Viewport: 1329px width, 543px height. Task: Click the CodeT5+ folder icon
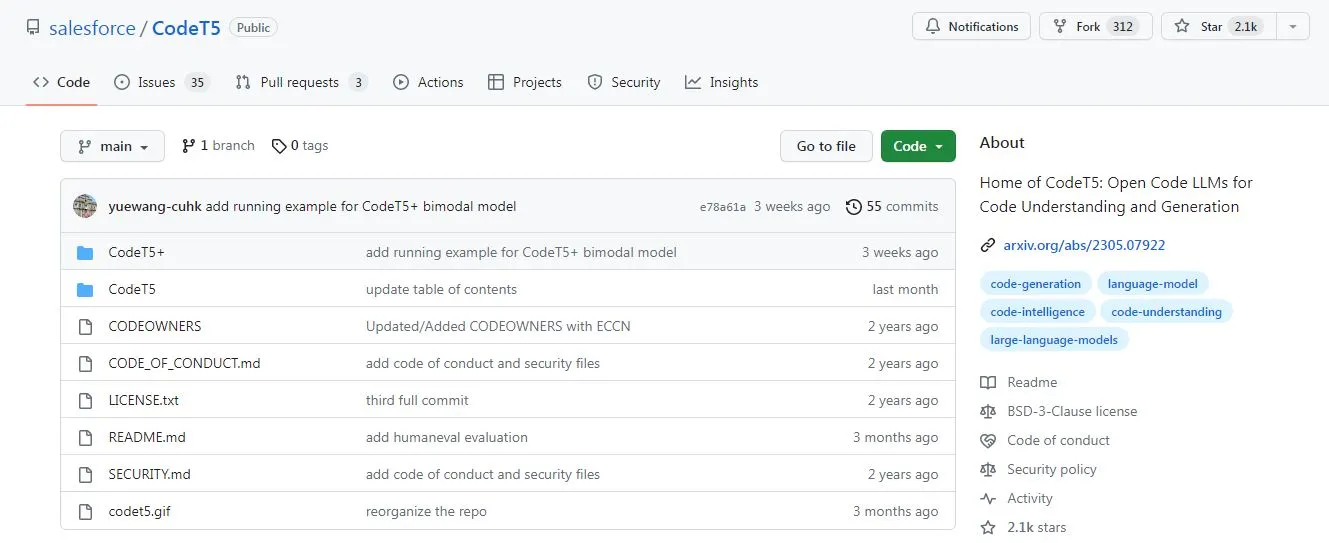coord(85,253)
